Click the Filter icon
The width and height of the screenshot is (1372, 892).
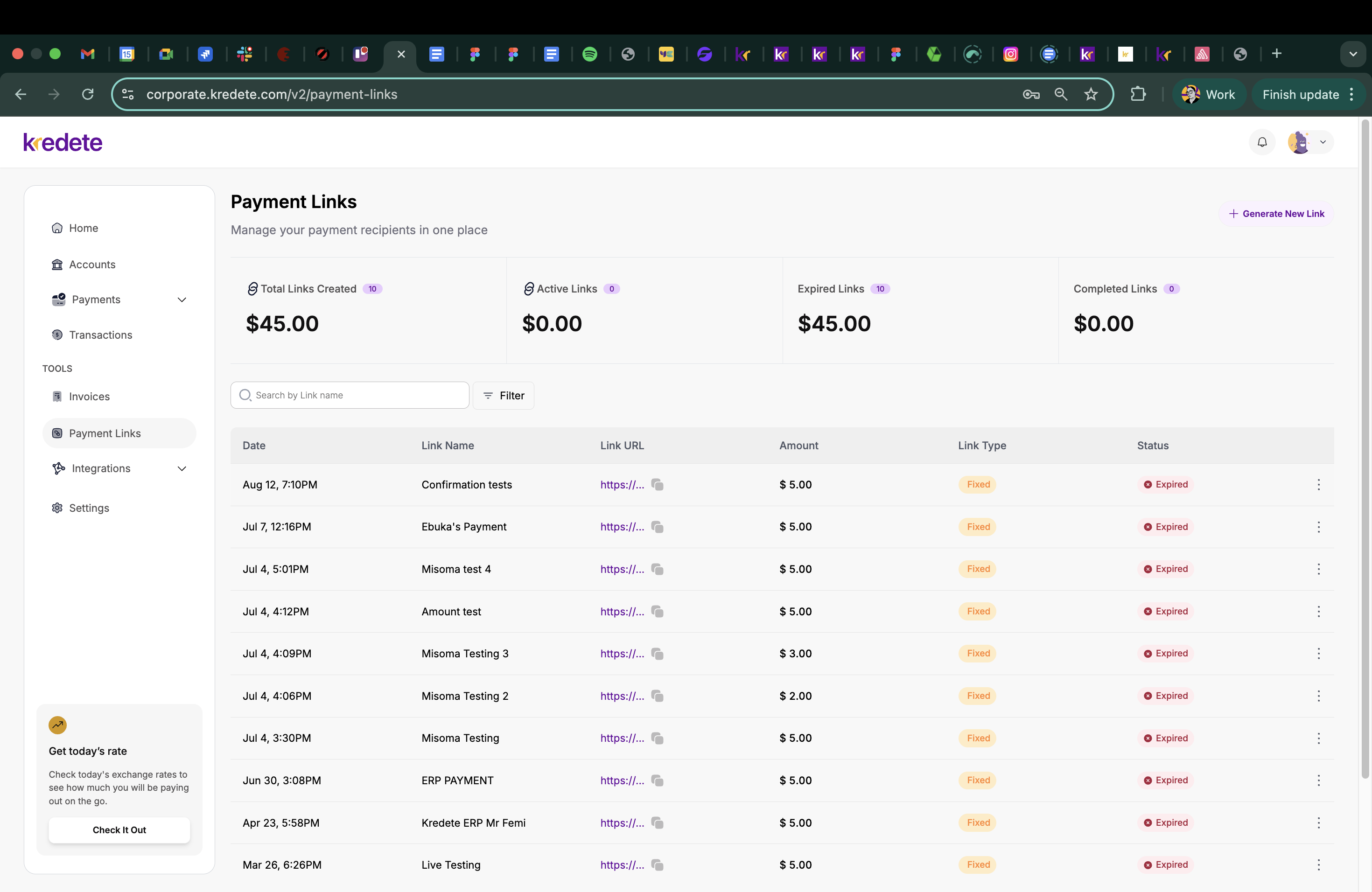point(488,395)
